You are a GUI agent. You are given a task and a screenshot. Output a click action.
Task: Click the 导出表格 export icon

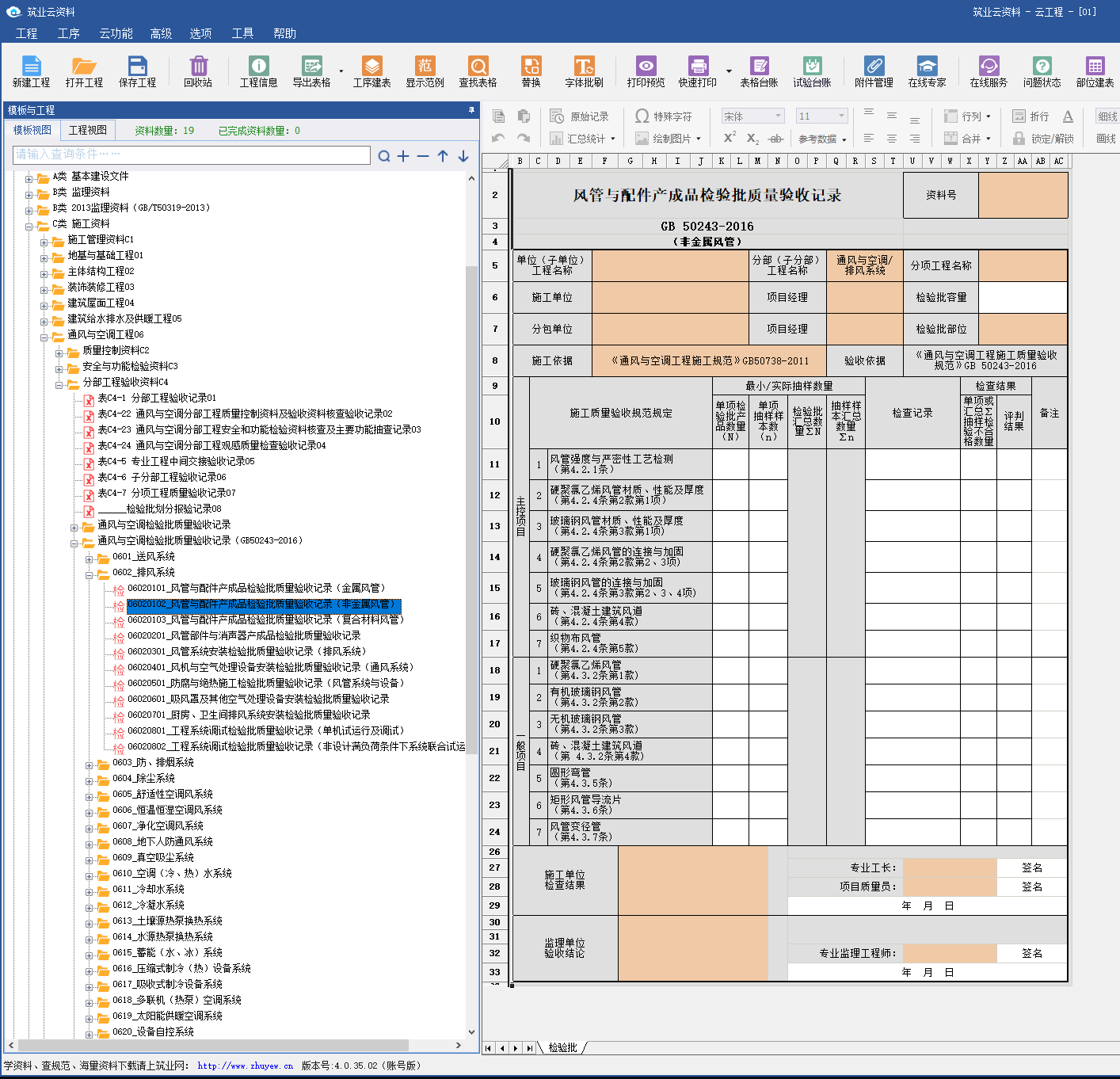pos(311,71)
